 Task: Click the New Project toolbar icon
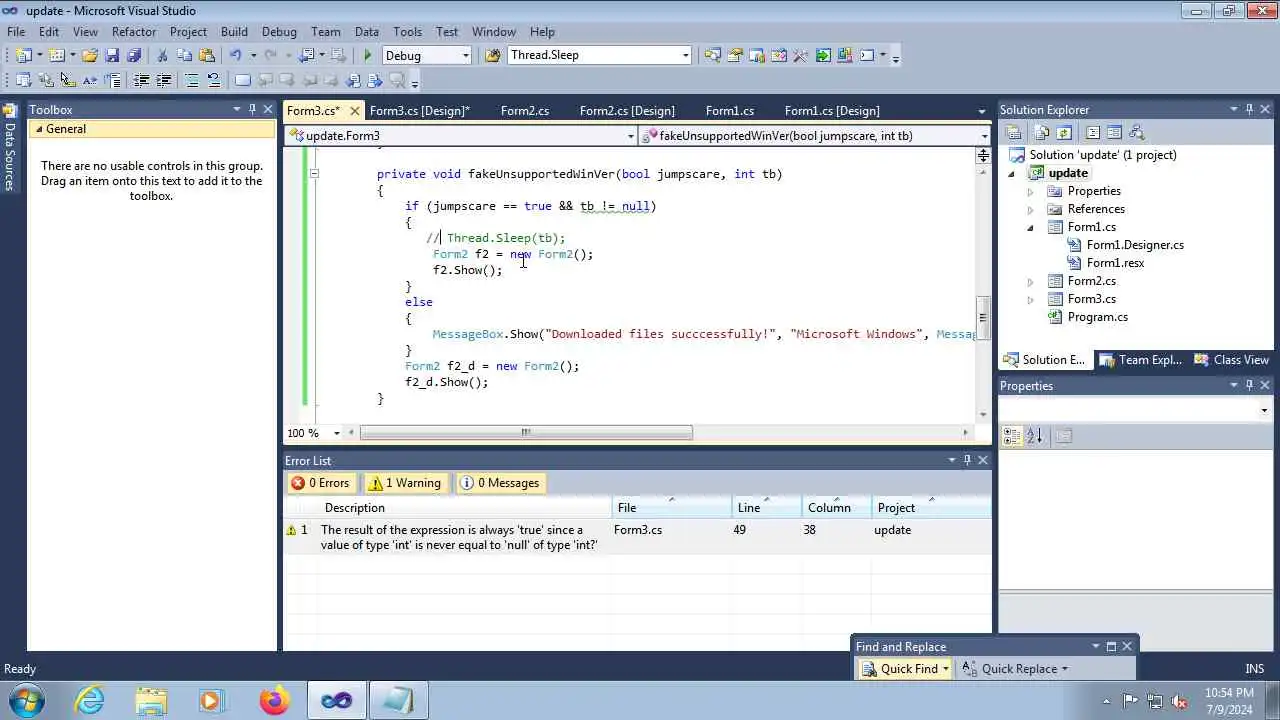[x=24, y=55]
